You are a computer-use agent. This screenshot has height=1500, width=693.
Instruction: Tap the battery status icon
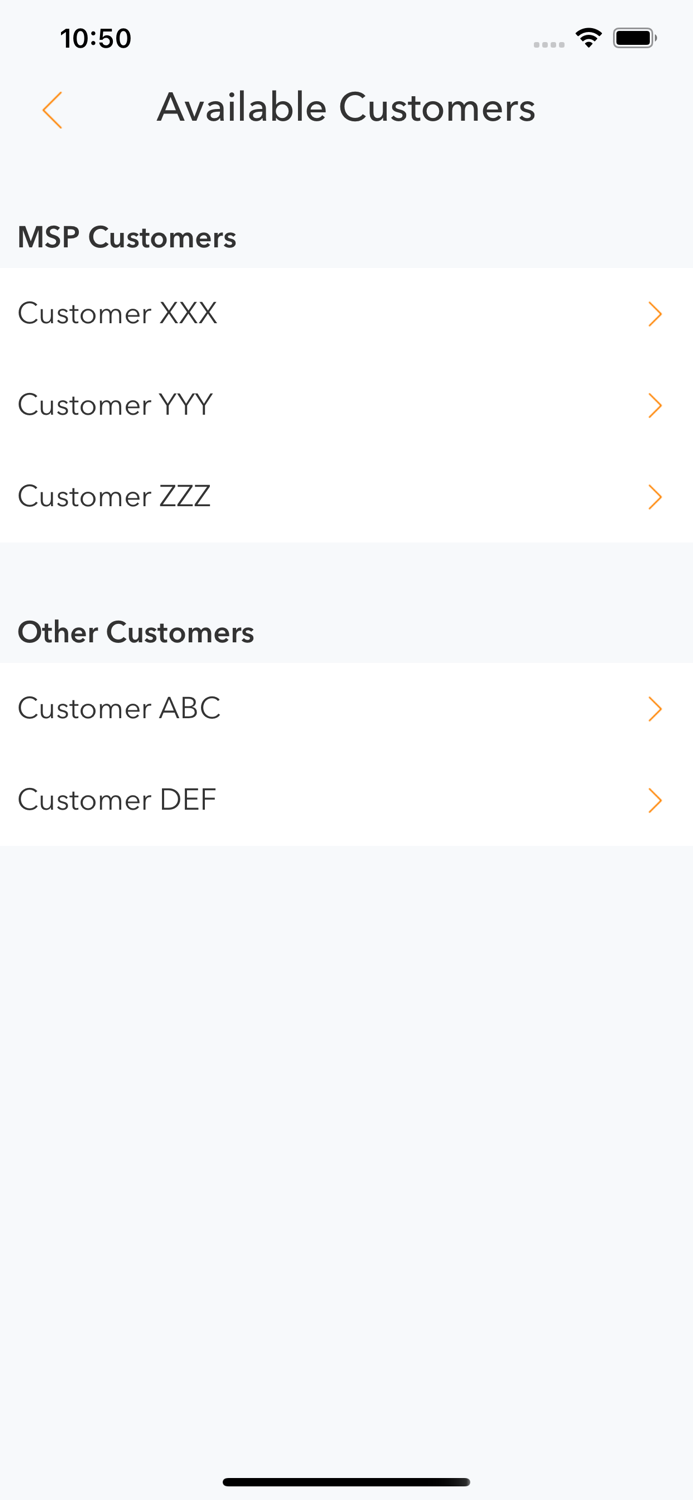[x=634, y=37]
